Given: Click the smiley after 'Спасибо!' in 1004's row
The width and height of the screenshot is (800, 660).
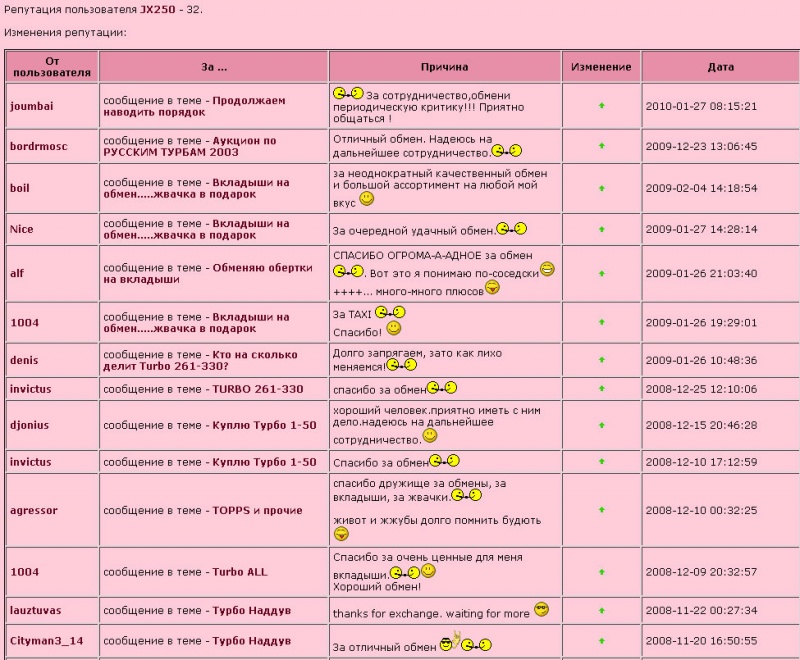Looking at the screenshot, I should (393, 328).
